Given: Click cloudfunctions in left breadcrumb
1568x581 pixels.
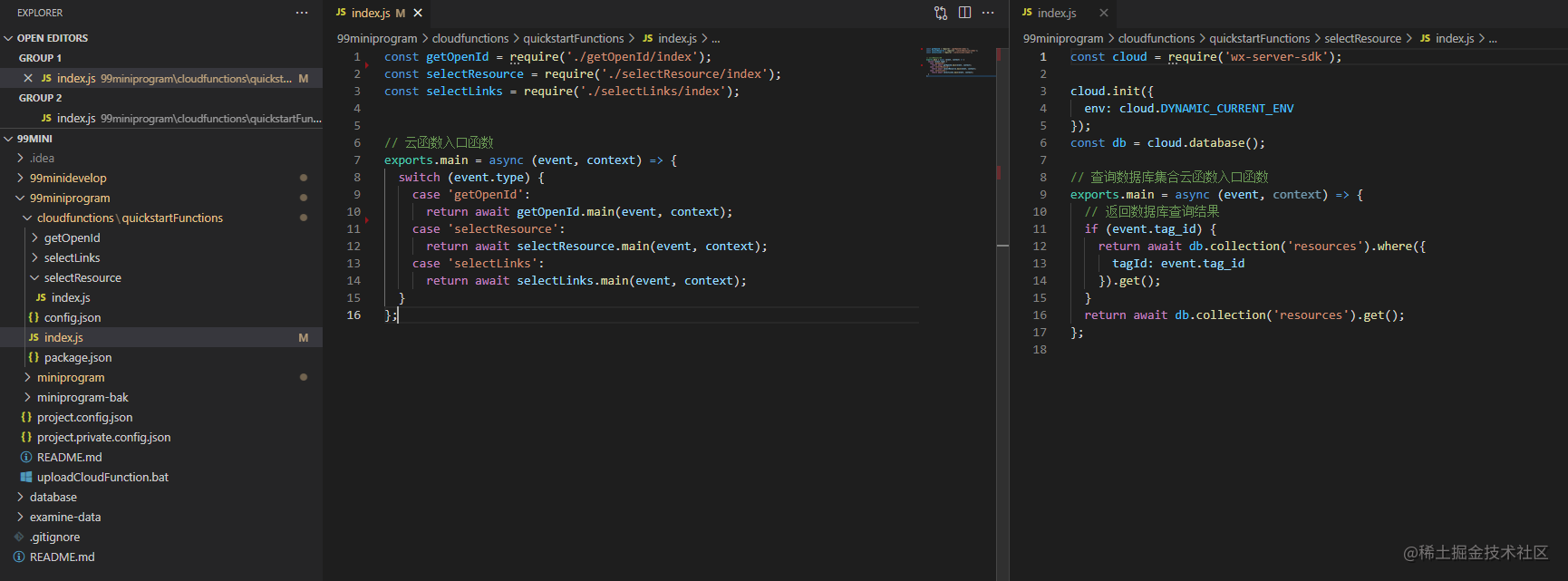Looking at the screenshot, I should [x=470, y=39].
